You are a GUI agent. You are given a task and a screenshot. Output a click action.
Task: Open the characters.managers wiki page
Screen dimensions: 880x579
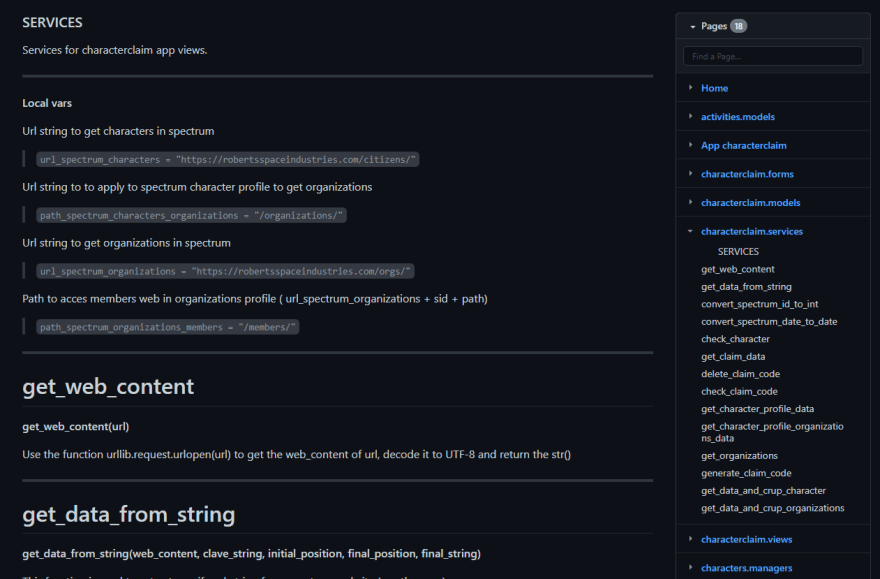[746, 568]
